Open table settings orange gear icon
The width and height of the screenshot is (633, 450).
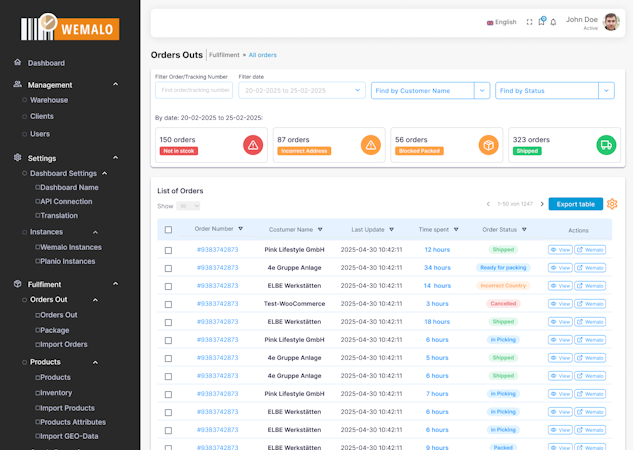tap(612, 204)
